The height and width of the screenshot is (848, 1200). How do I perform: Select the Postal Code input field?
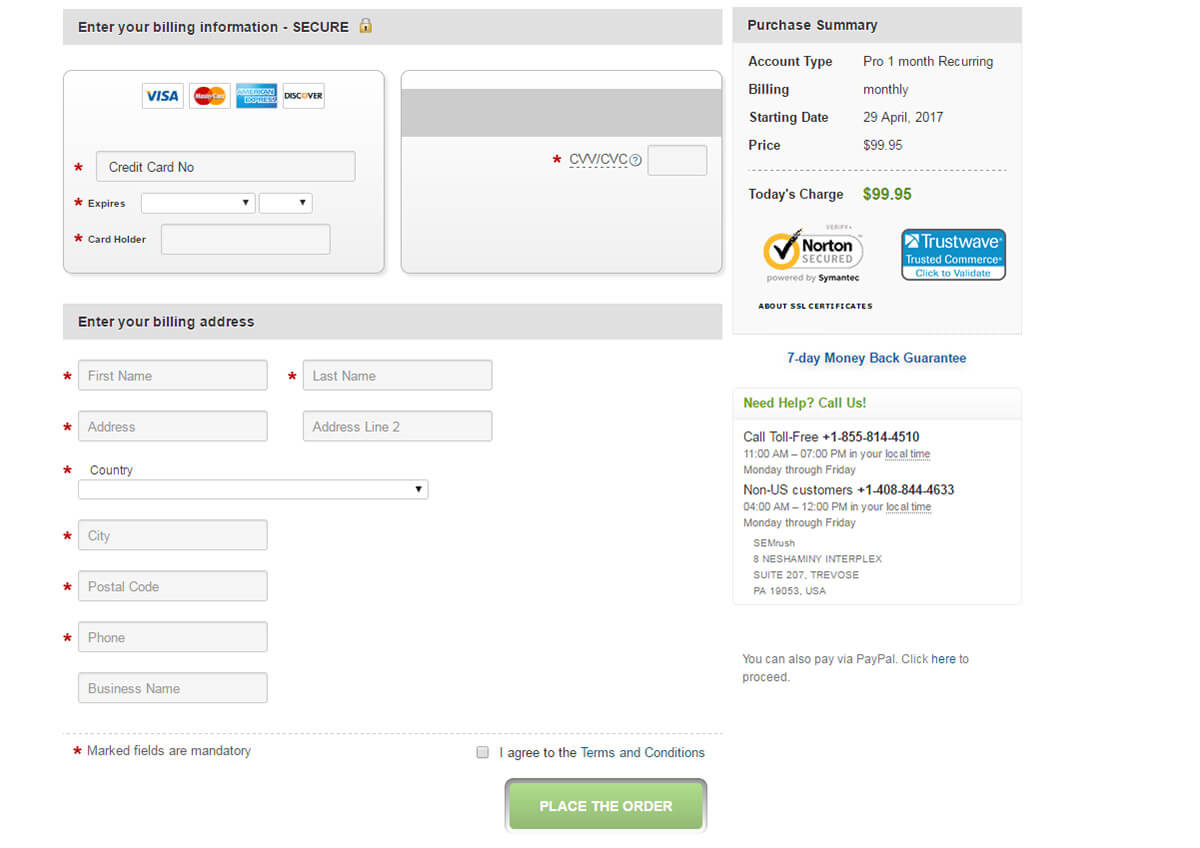[x=173, y=586]
